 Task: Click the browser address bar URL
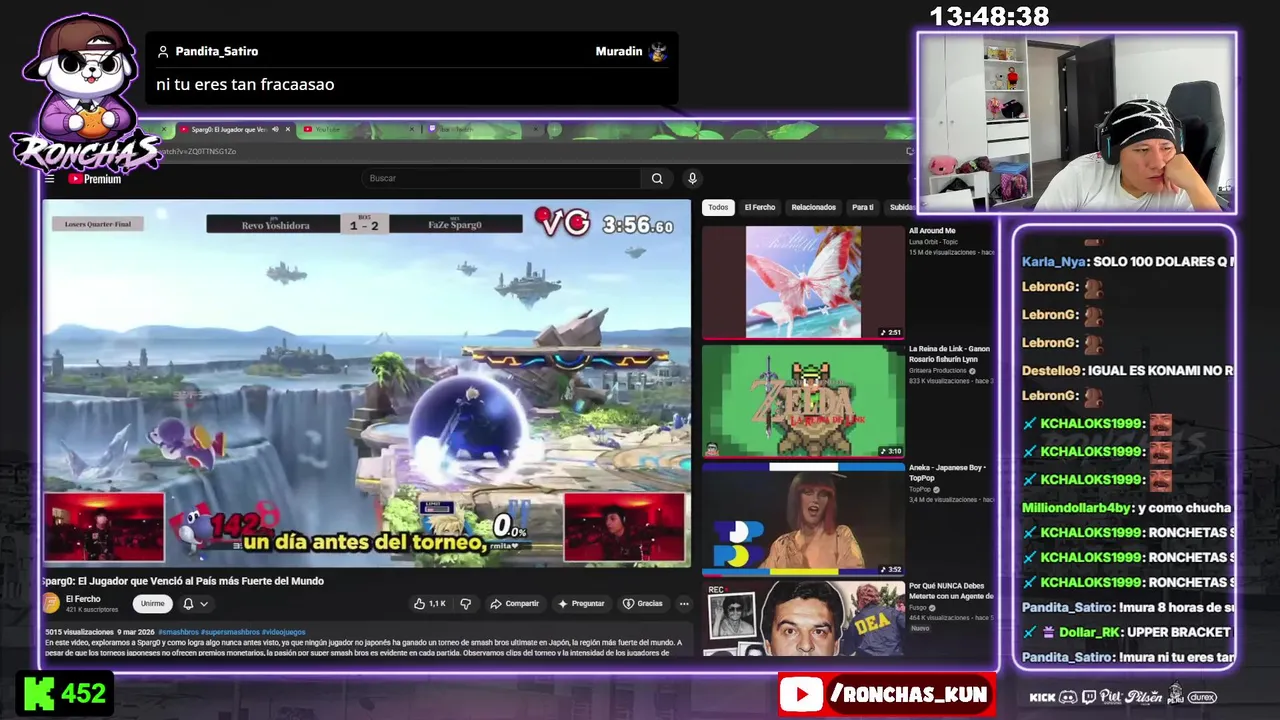[200, 151]
